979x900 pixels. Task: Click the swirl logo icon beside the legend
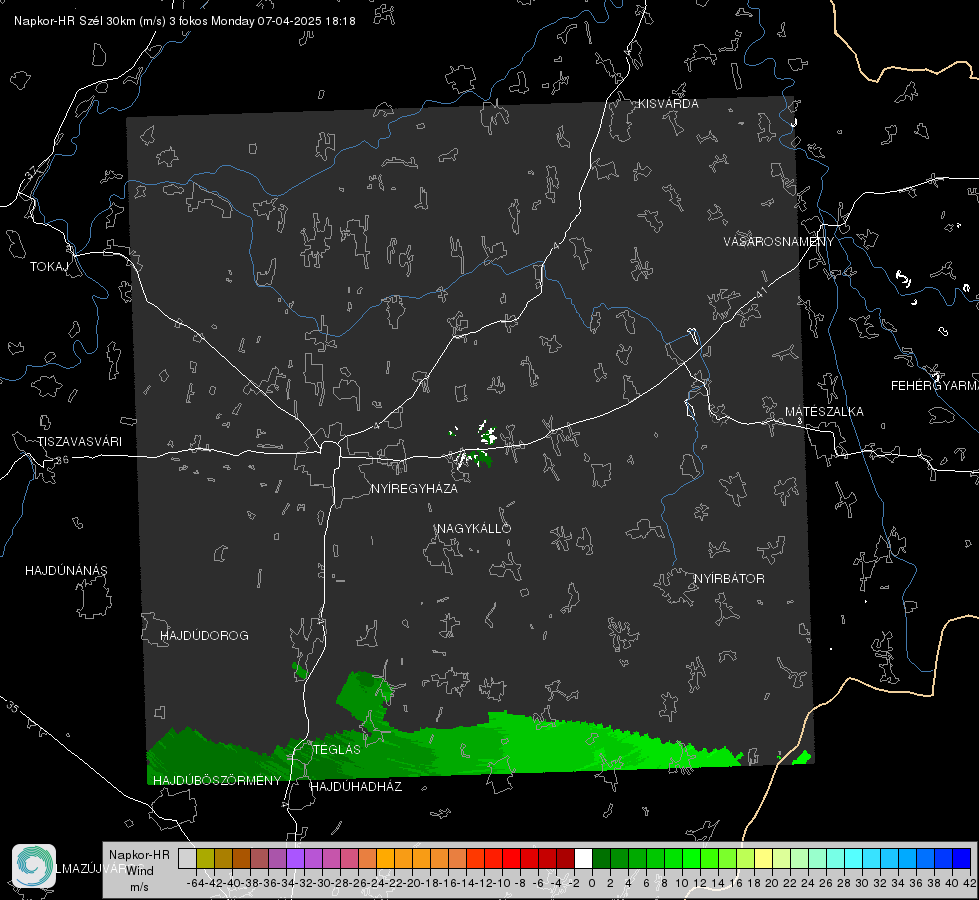point(34,866)
